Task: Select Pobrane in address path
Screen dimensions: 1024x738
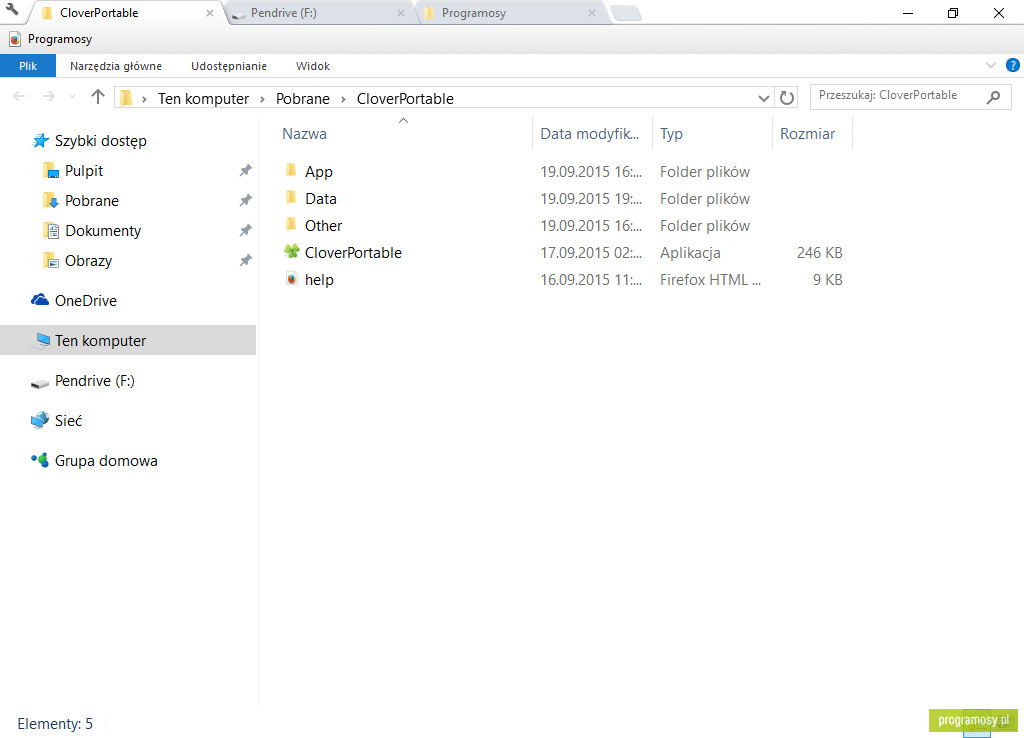Action: point(302,99)
